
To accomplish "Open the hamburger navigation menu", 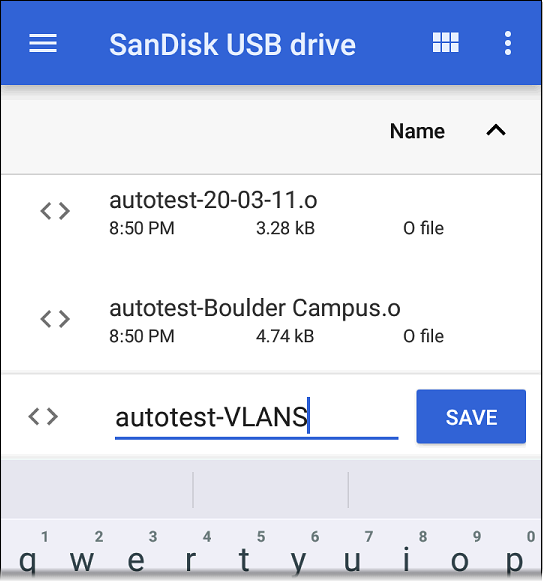I will [x=43, y=43].
